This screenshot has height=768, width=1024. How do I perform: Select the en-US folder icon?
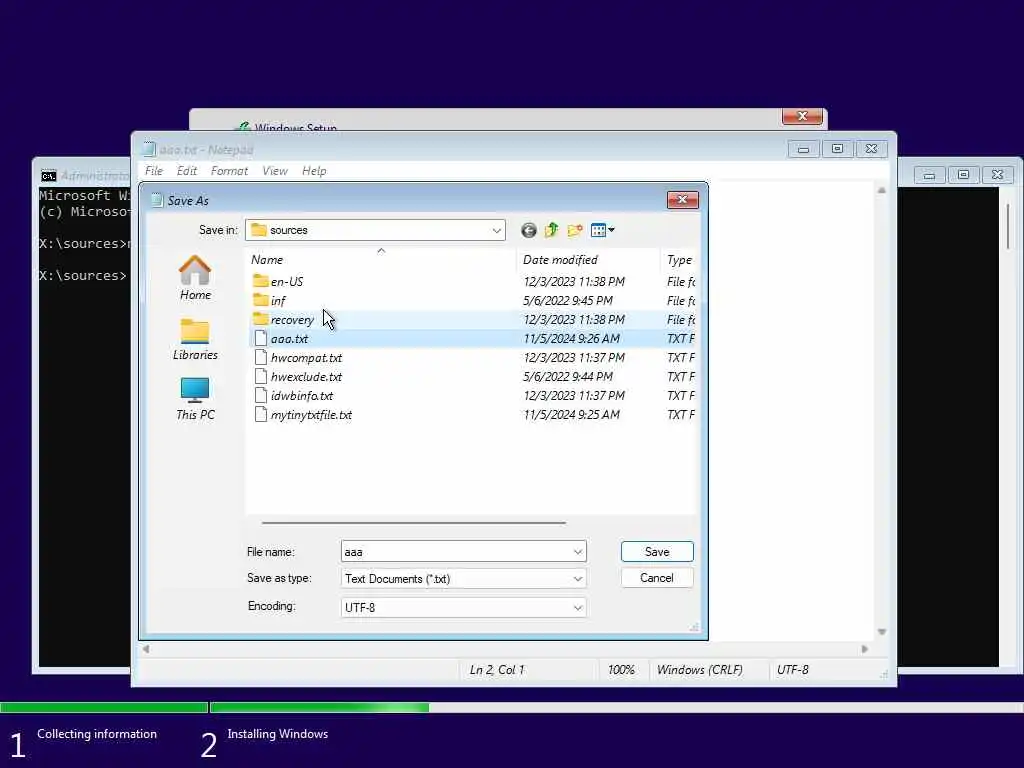point(261,281)
